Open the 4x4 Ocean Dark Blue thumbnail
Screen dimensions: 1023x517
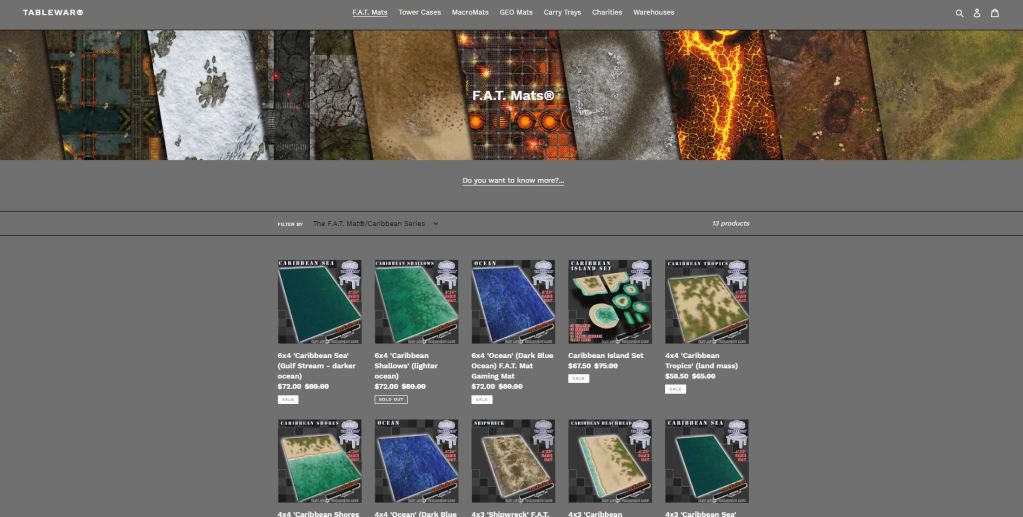pyautogui.click(x=416, y=461)
